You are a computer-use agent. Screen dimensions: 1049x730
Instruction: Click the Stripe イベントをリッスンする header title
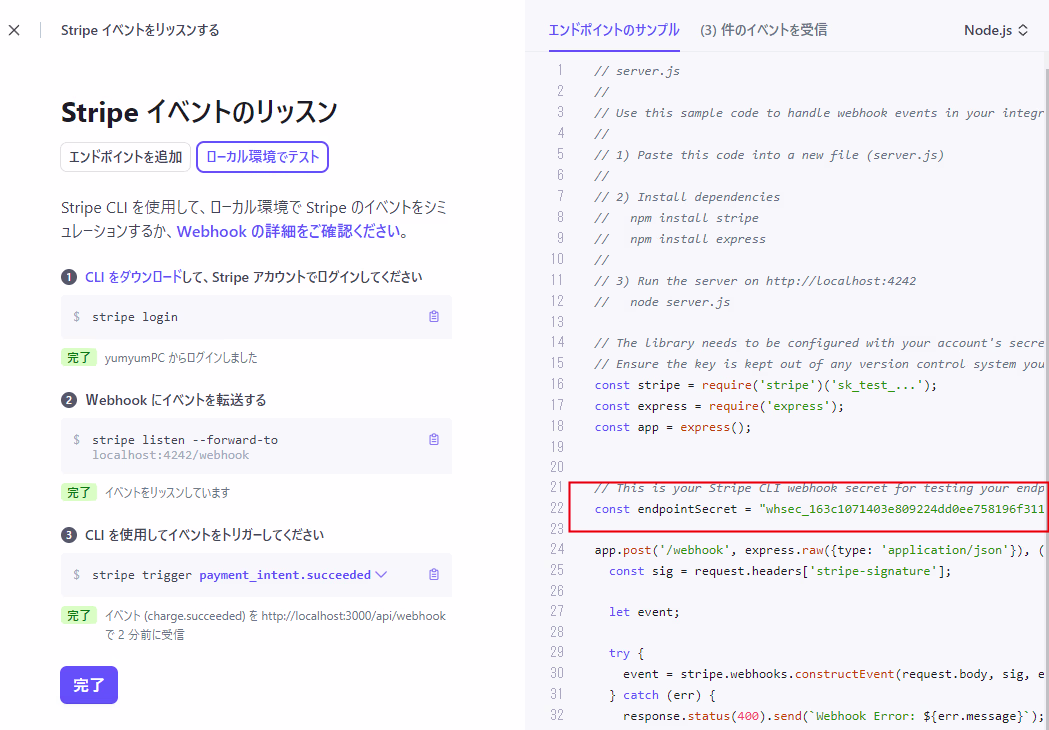point(140,30)
